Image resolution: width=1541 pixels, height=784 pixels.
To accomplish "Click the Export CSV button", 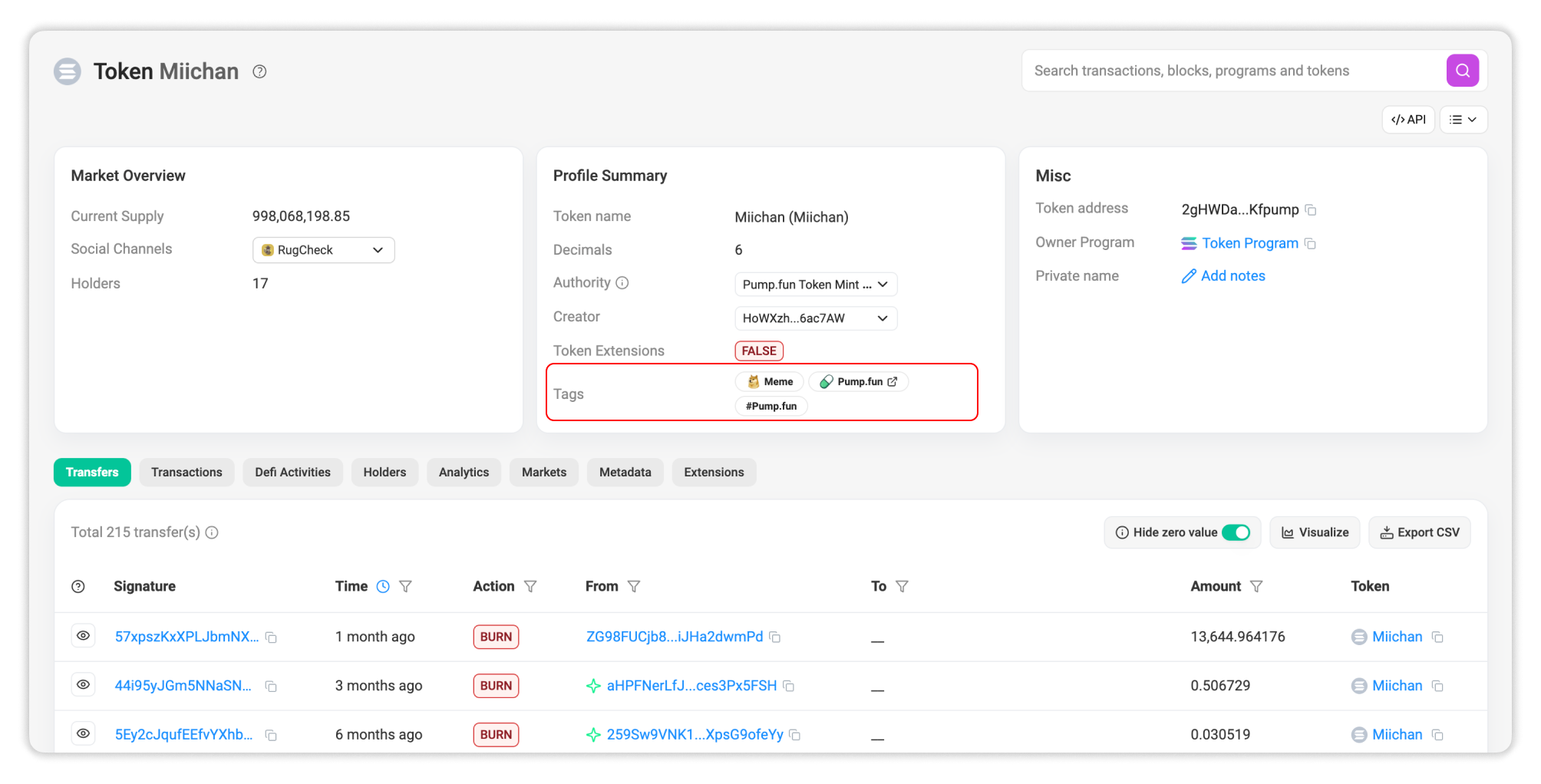I will click(x=1419, y=532).
